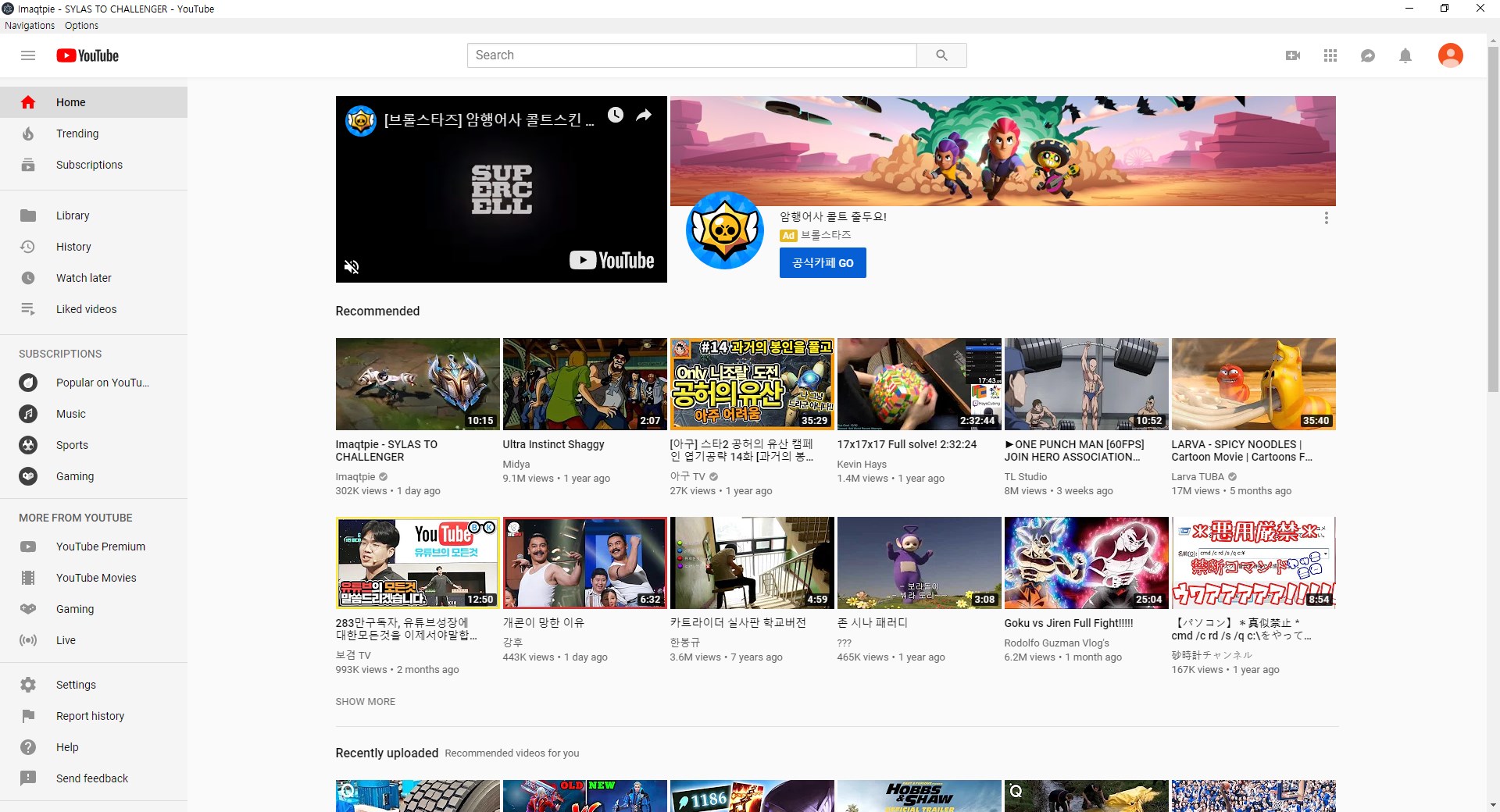Open the Options menu
Viewport: 1500px width, 812px height.
[x=81, y=26]
